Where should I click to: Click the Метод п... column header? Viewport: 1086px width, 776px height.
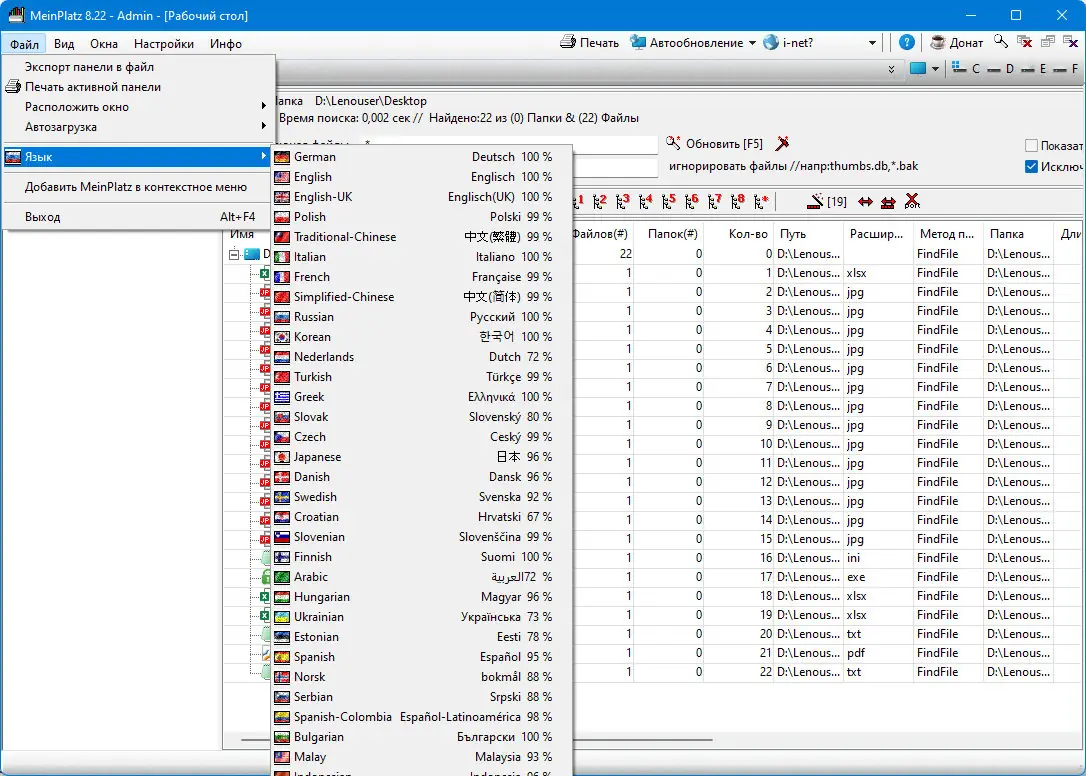coord(945,234)
